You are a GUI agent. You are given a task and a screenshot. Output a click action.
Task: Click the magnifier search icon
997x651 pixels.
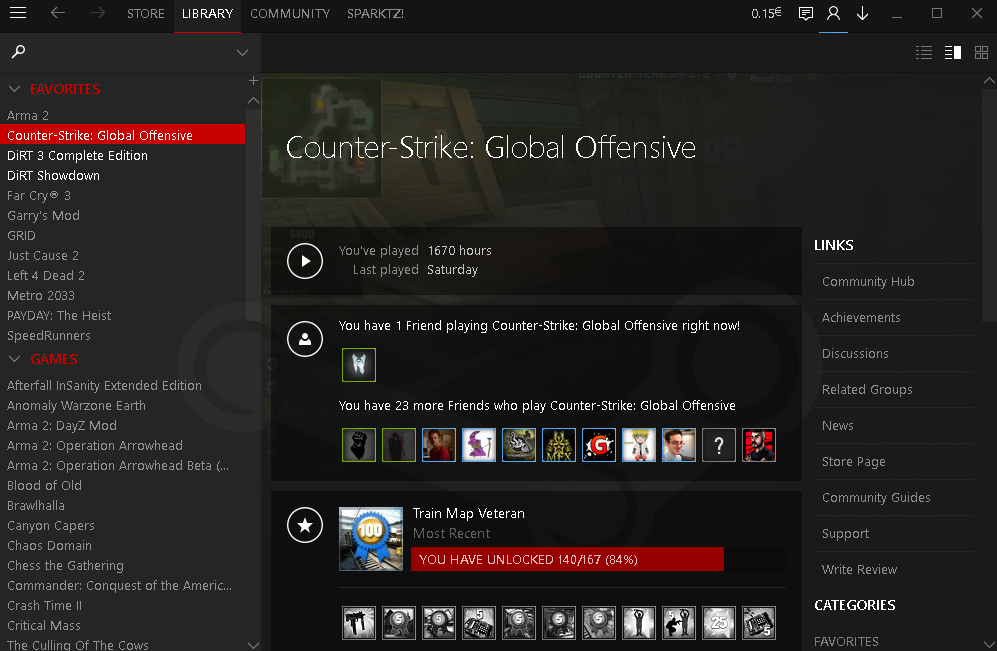pyautogui.click(x=18, y=52)
